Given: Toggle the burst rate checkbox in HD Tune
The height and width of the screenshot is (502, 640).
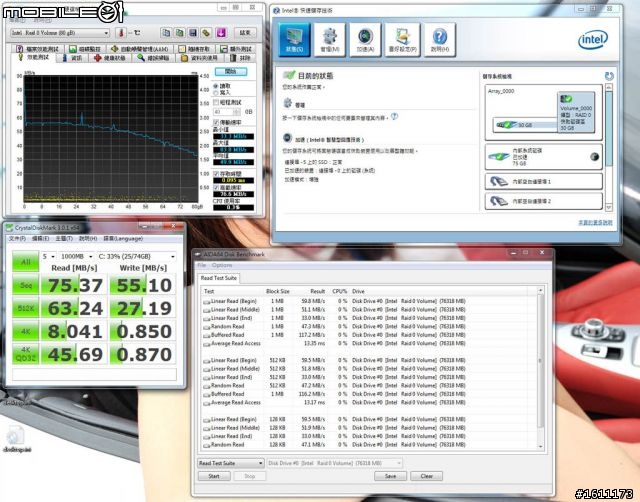Looking at the screenshot, I should tap(216, 187).
